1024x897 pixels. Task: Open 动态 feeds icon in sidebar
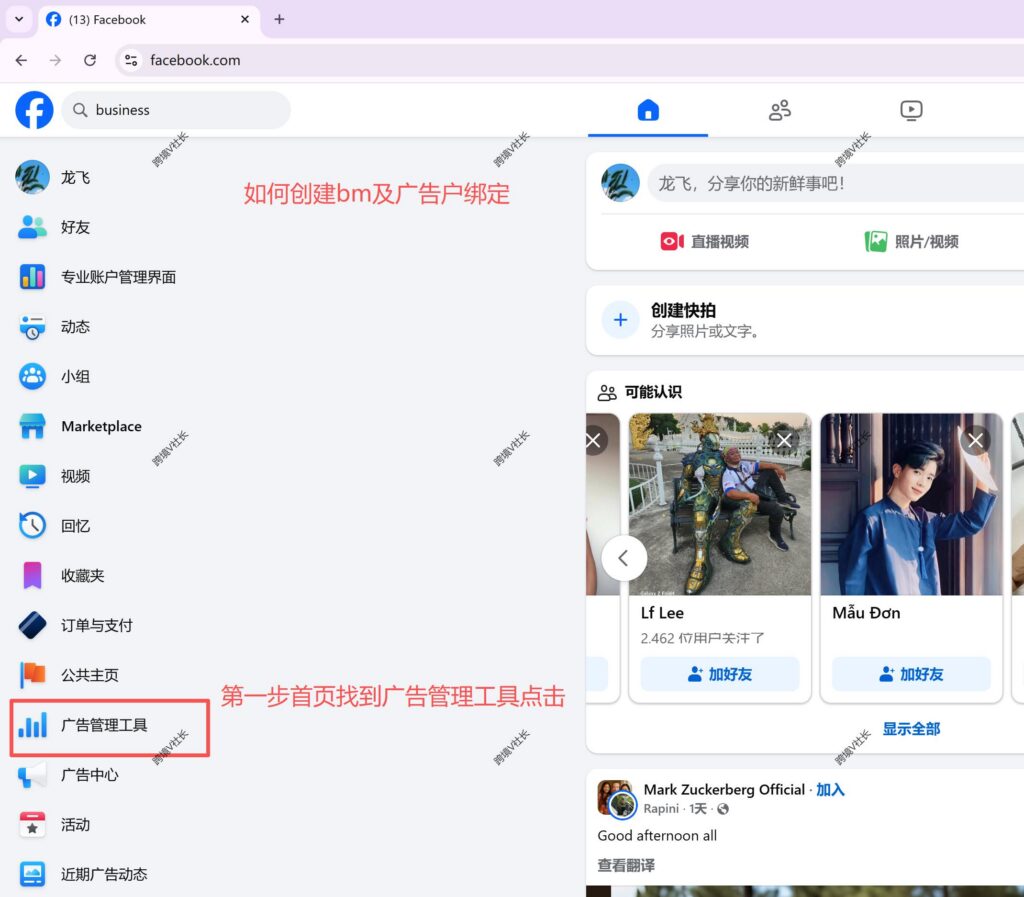[32, 326]
